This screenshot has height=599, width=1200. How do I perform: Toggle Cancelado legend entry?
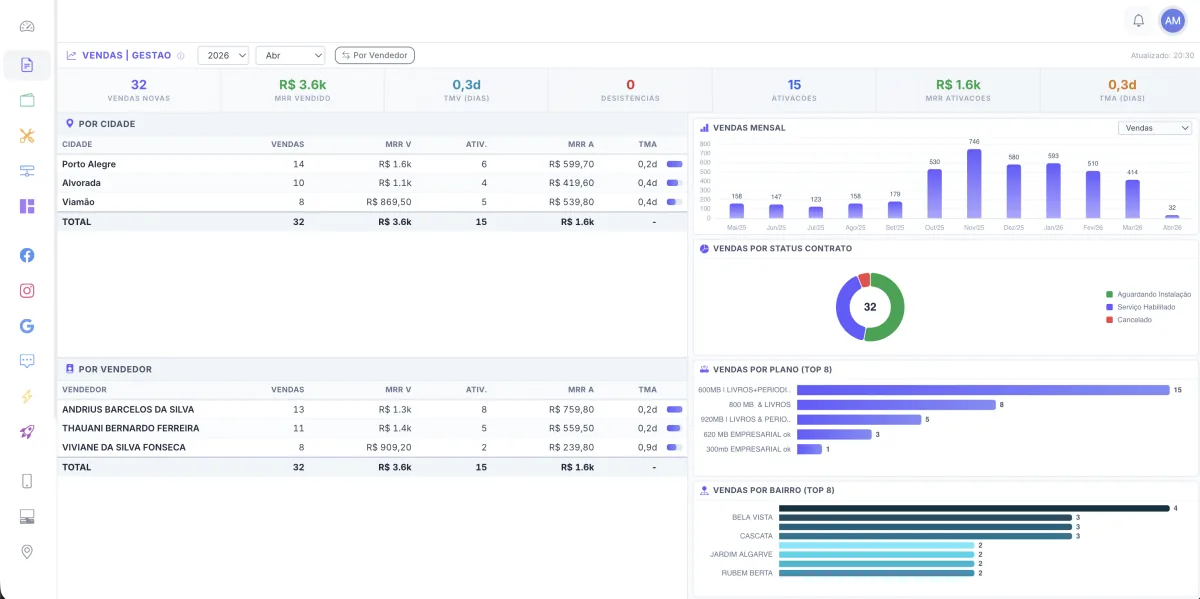point(1129,319)
